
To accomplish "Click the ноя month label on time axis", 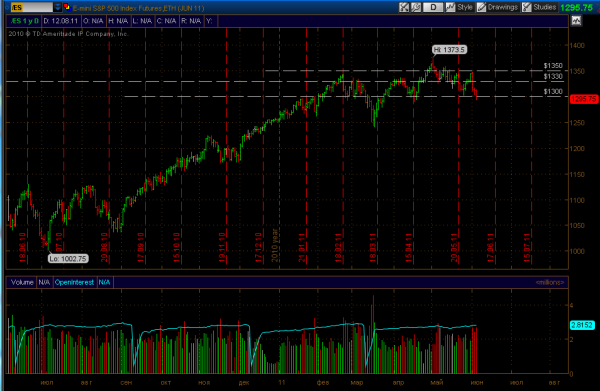I will [204, 383].
